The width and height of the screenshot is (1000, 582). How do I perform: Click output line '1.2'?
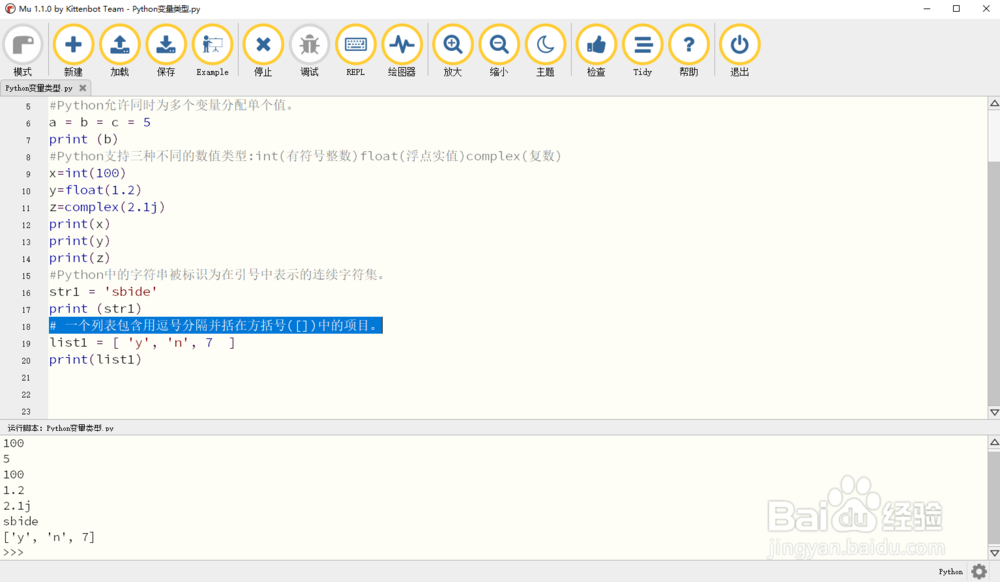[13, 490]
